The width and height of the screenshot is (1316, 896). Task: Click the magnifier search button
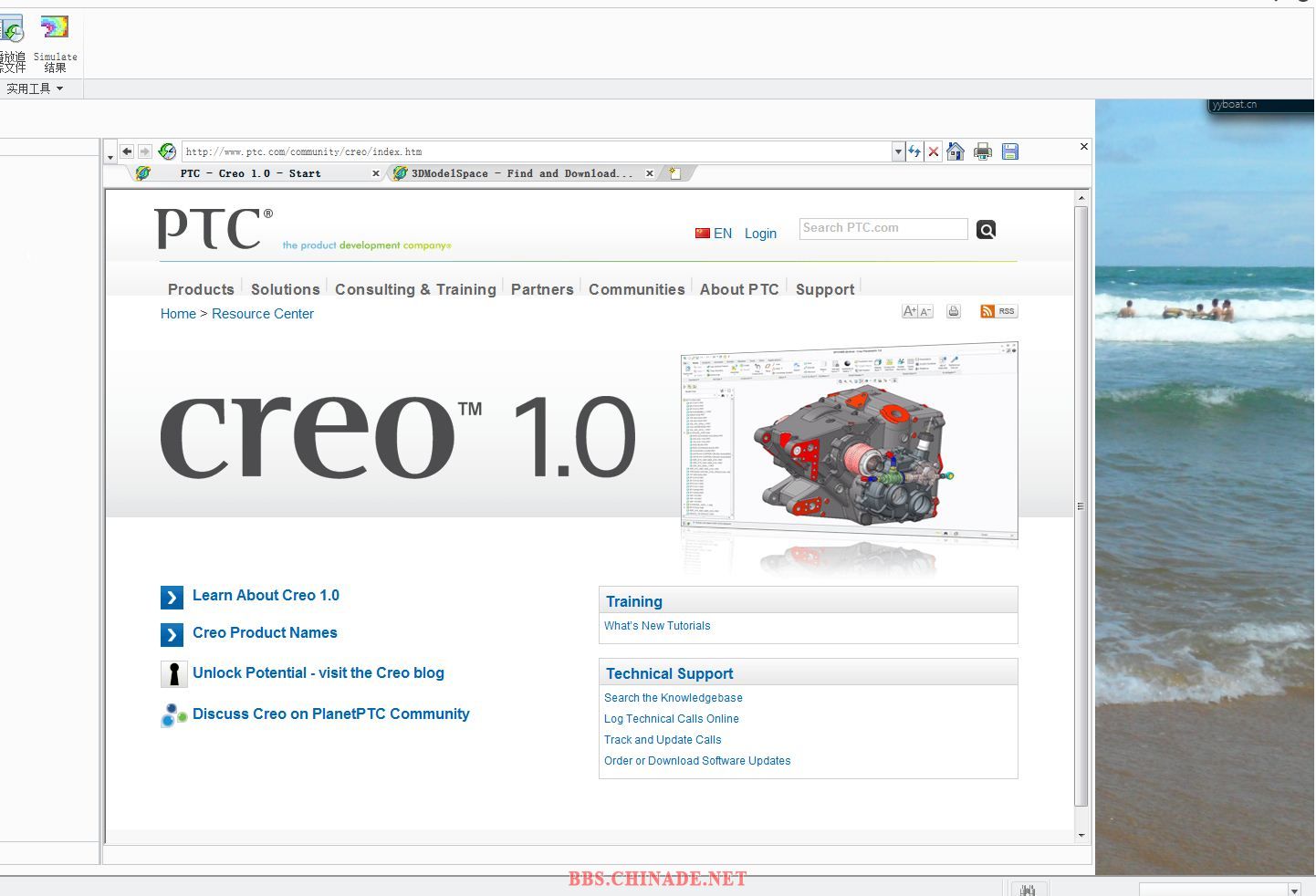[986, 230]
